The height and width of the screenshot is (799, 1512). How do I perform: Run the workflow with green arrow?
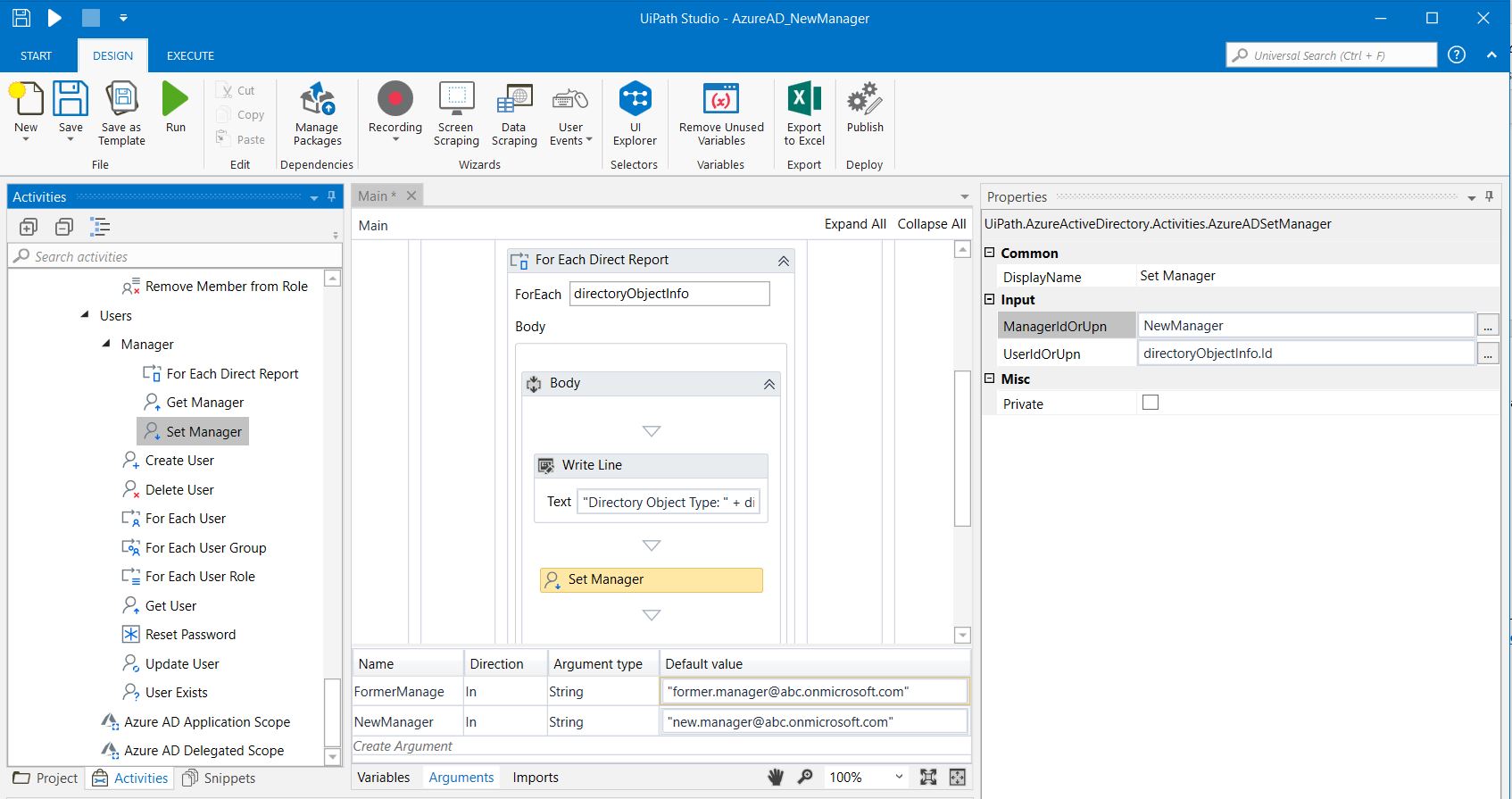[x=175, y=99]
